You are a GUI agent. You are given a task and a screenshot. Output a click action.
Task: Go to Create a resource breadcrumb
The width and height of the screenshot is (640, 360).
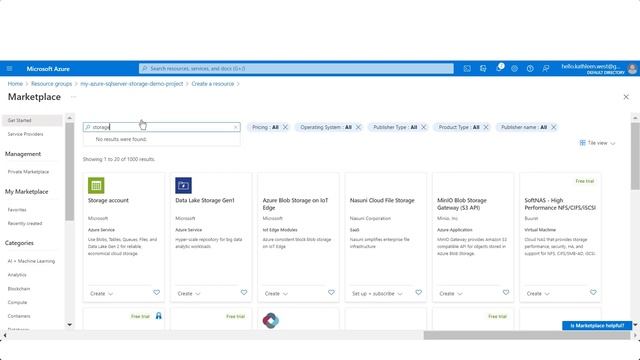coord(213,84)
